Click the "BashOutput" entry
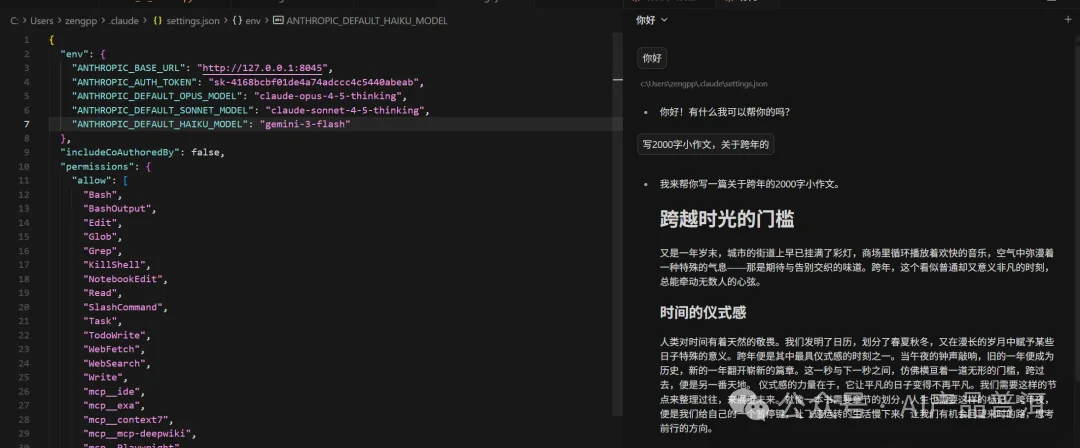The image size is (1080, 448). point(116,208)
